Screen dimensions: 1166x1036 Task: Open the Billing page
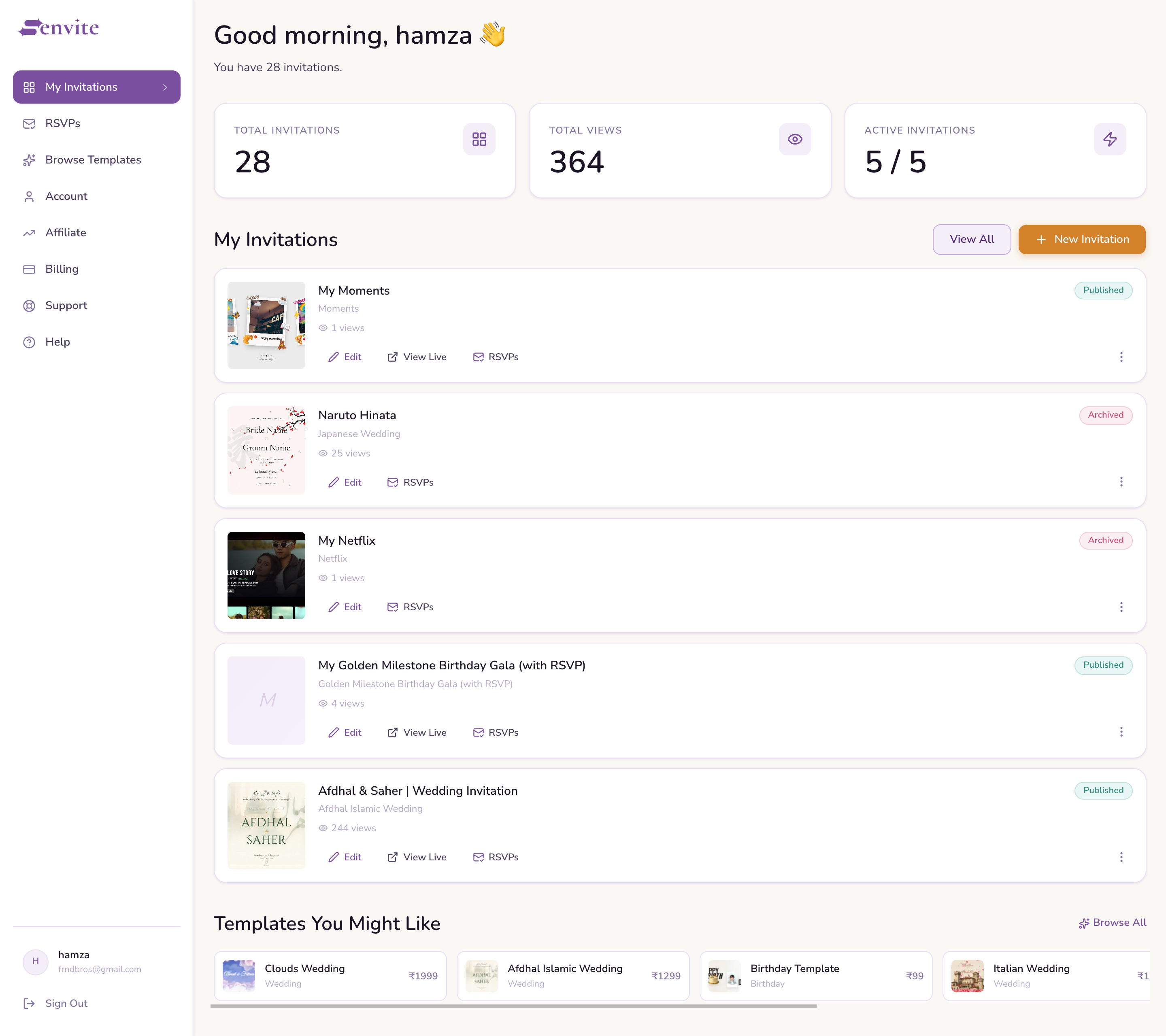[96, 269]
